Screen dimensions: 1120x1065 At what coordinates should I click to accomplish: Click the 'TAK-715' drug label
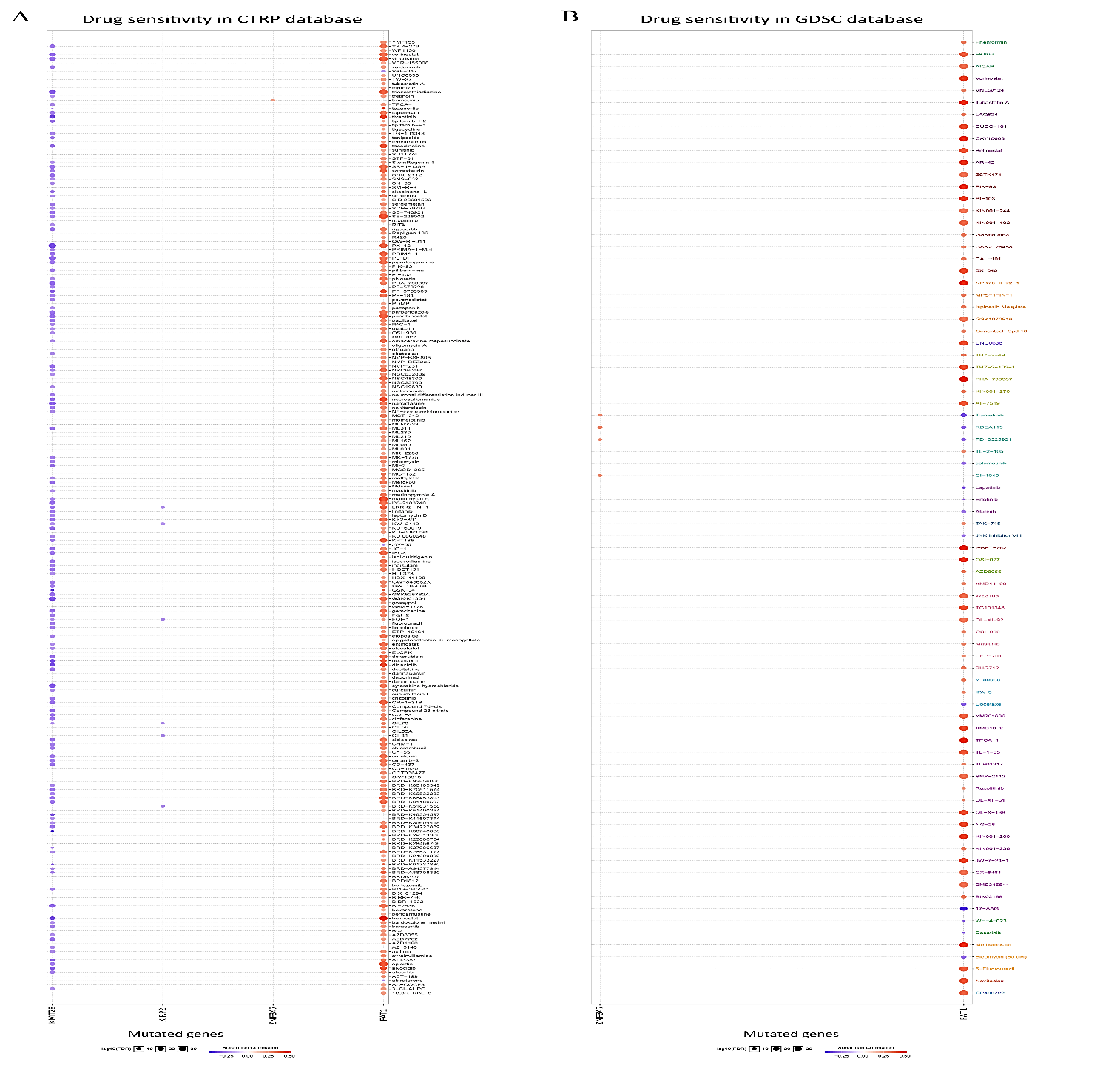coord(988,524)
